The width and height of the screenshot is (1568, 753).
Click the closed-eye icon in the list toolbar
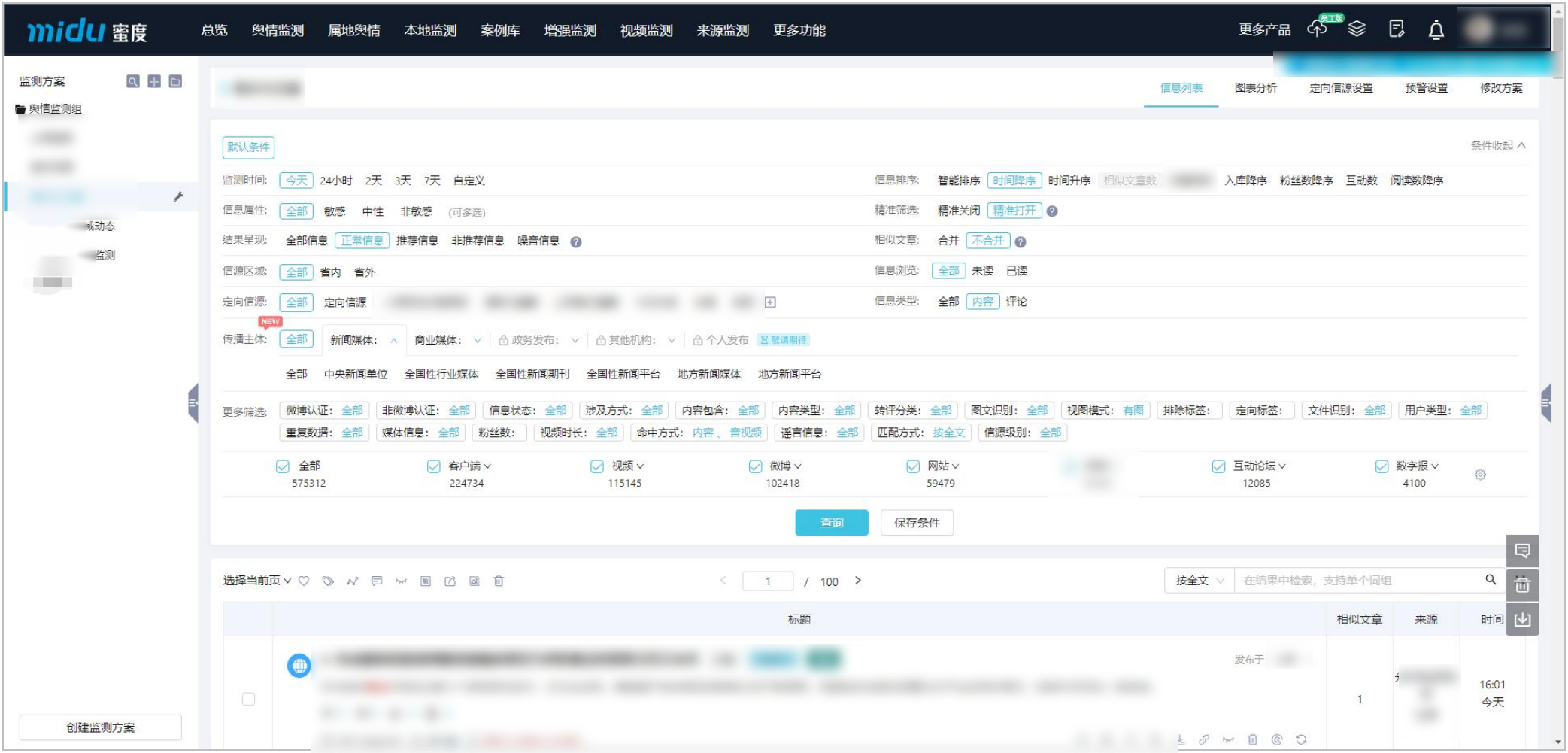pos(401,581)
